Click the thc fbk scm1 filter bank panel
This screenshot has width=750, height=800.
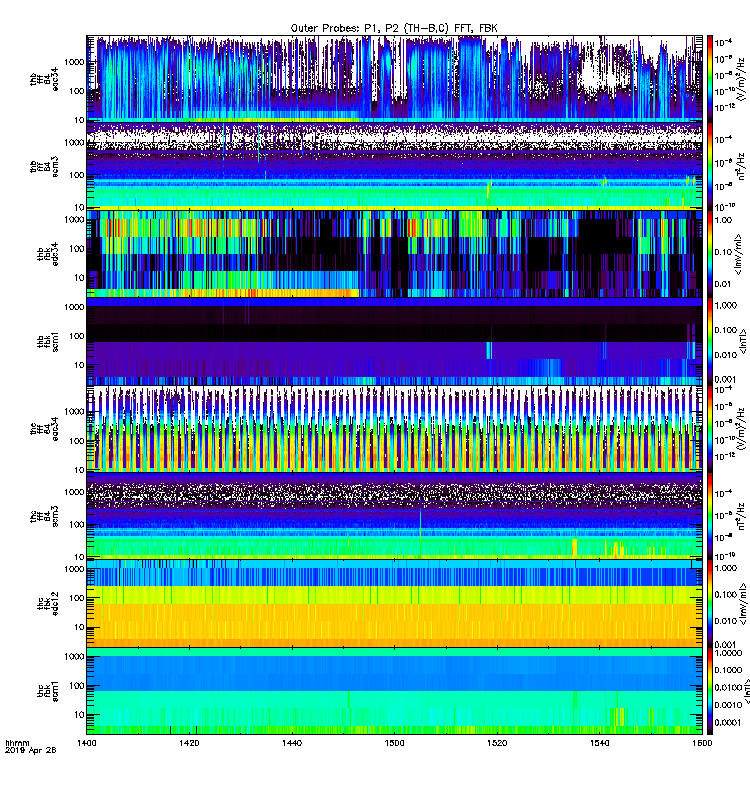pyautogui.click(x=394, y=691)
